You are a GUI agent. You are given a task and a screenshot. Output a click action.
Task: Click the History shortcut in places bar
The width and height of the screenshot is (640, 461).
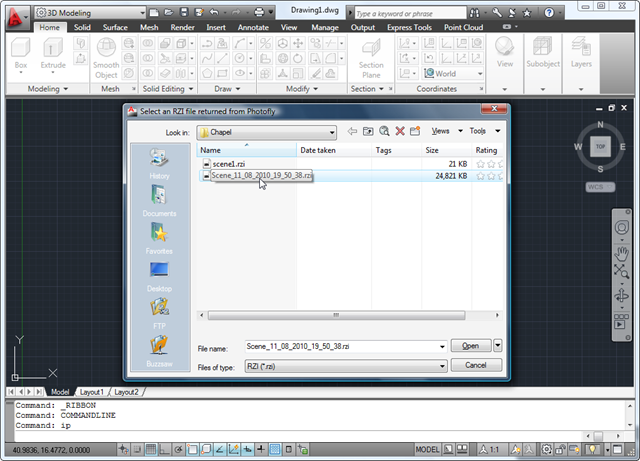[x=159, y=161]
